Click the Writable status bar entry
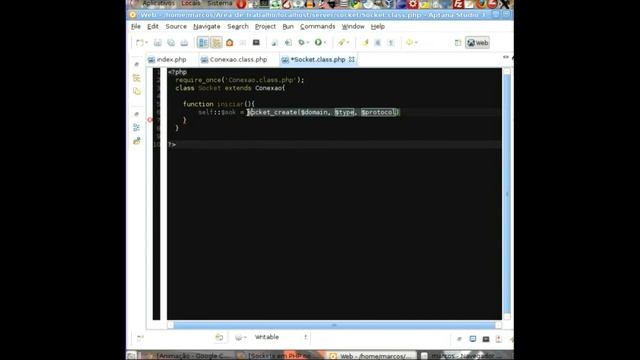The image size is (640, 360). tap(267, 337)
